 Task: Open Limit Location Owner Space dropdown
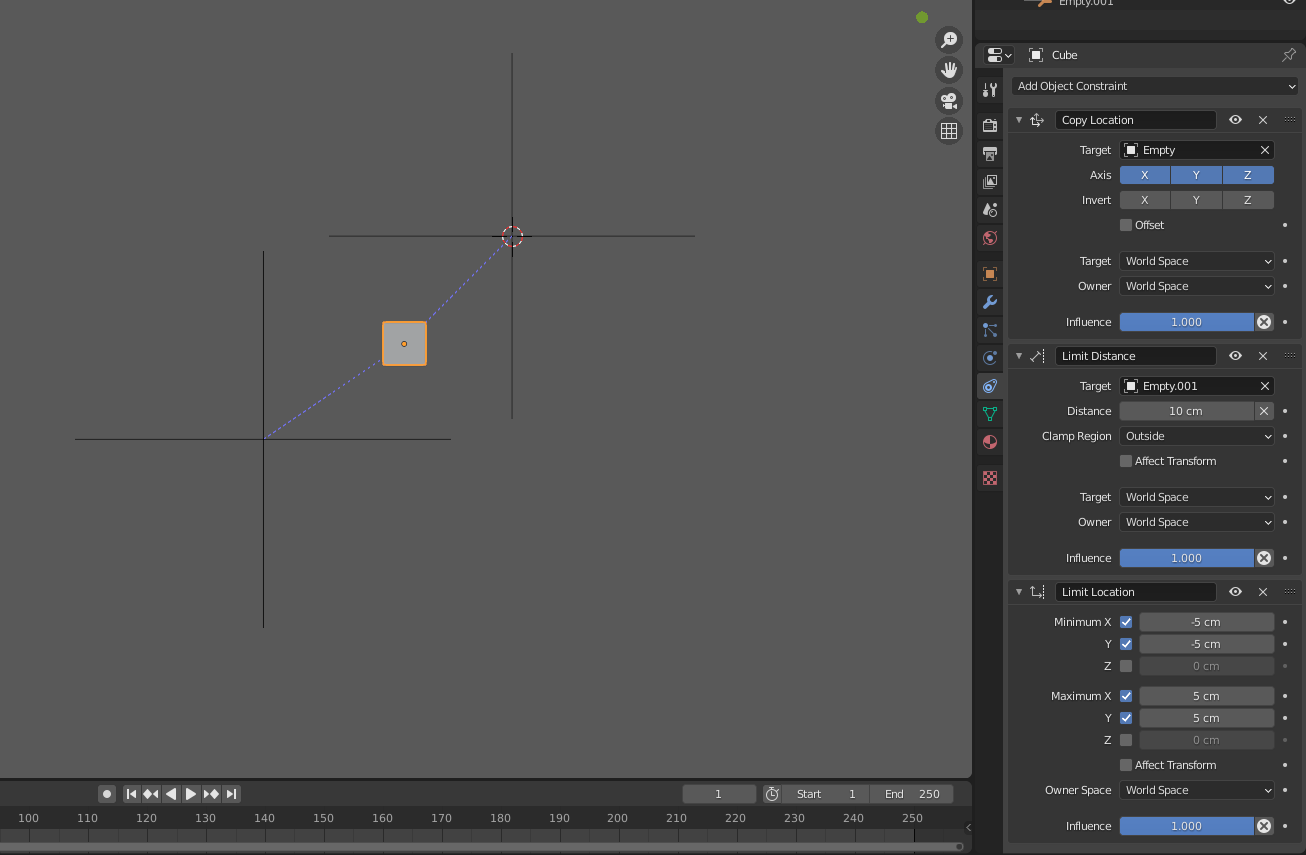[1197, 790]
